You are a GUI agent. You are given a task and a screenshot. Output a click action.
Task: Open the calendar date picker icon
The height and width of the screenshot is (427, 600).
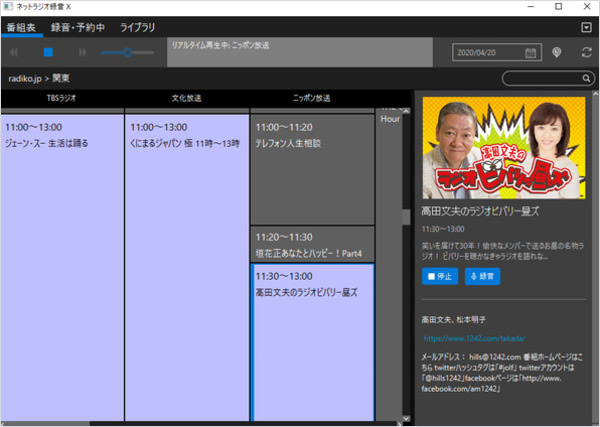531,51
